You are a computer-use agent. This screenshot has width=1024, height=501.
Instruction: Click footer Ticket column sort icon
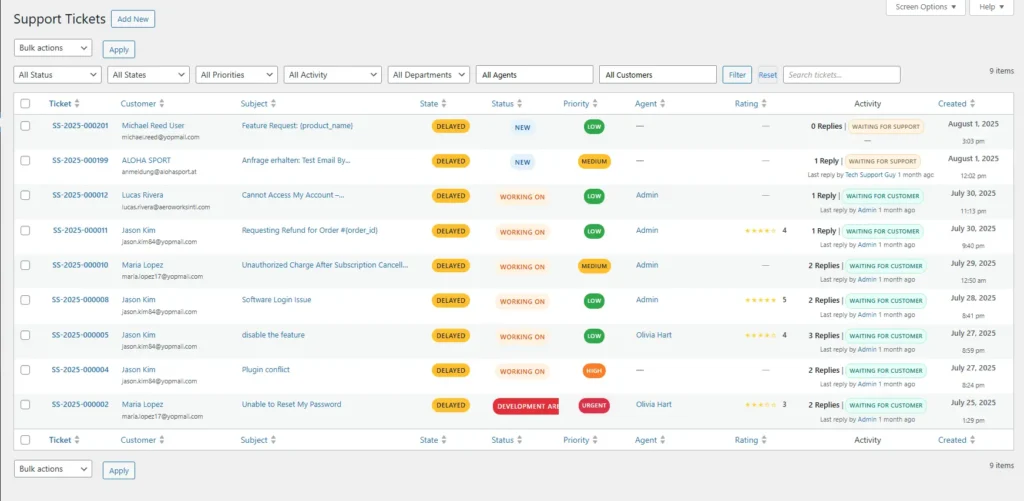coord(77,440)
